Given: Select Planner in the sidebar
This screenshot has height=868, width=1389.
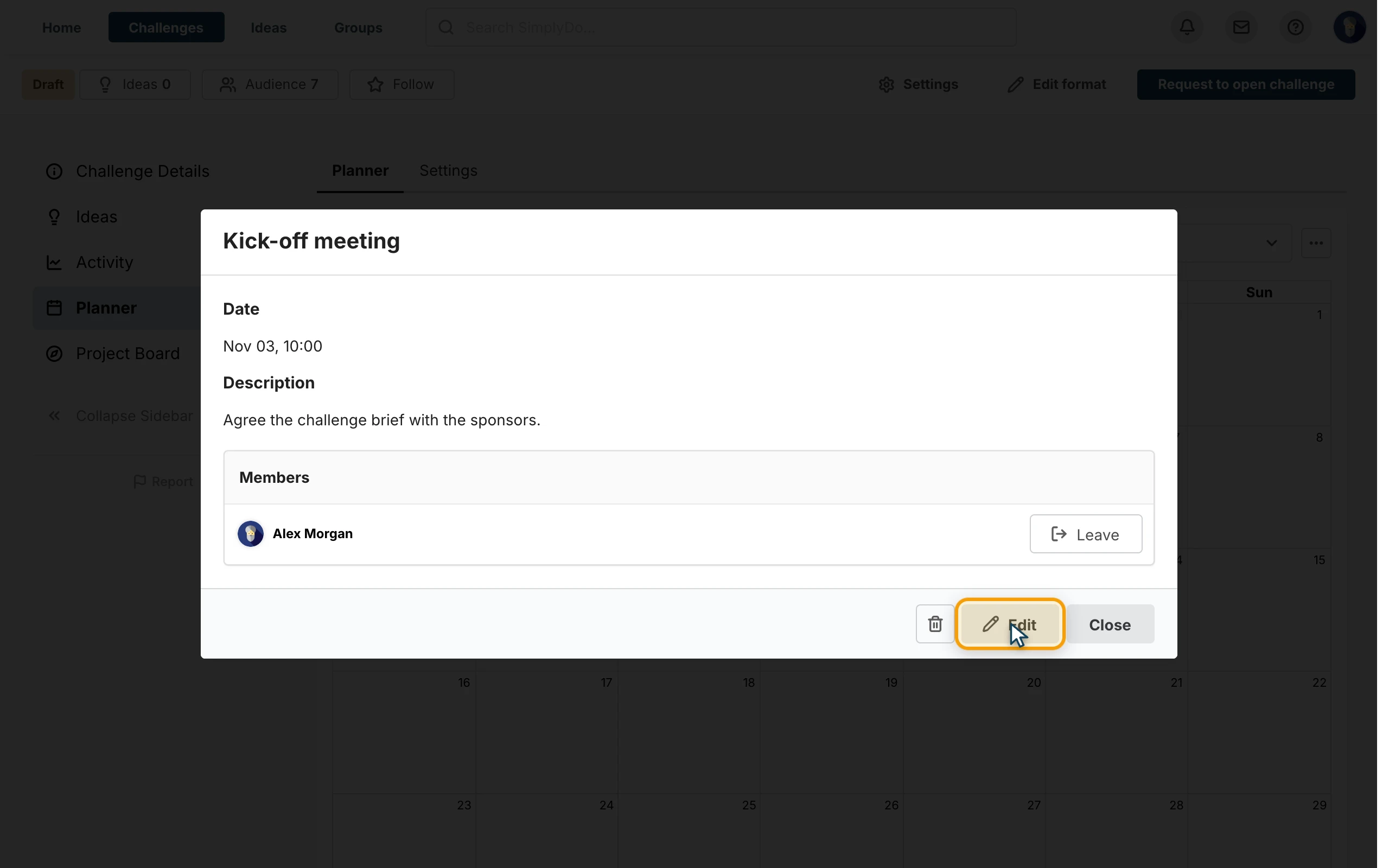Looking at the screenshot, I should (117, 308).
